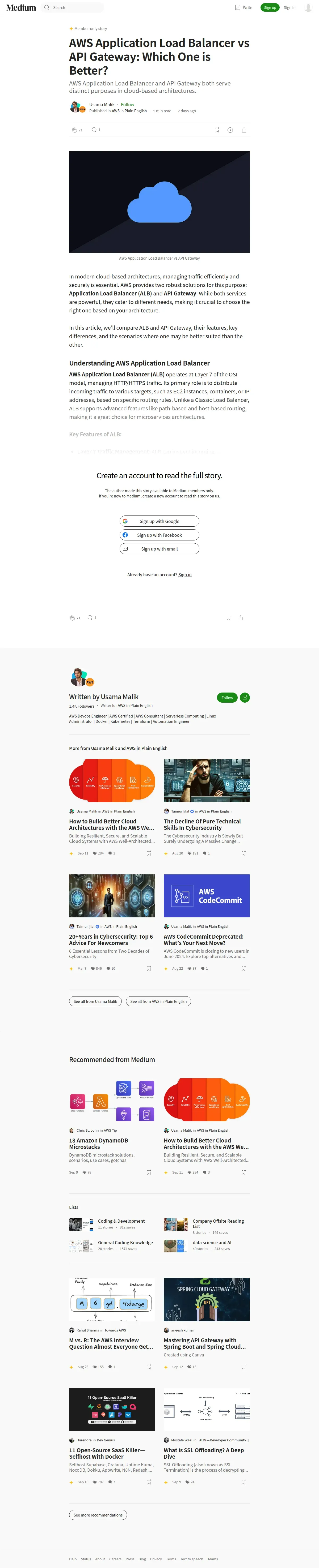Open the Company Offsite Reading List

[x=218, y=1223]
